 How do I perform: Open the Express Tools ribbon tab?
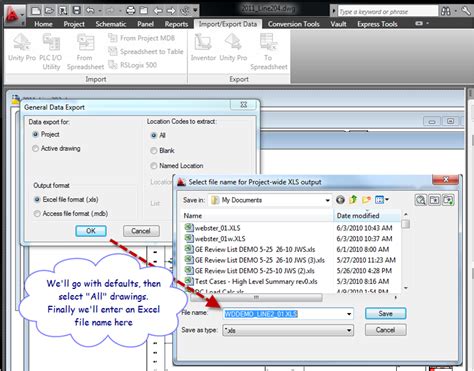[x=377, y=24]
